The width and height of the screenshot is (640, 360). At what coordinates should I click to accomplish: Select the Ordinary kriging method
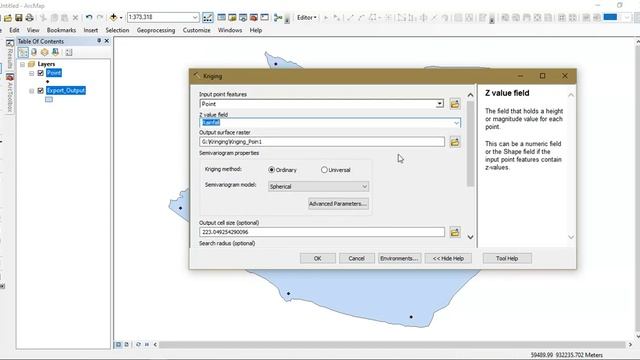tap(271, 169)
